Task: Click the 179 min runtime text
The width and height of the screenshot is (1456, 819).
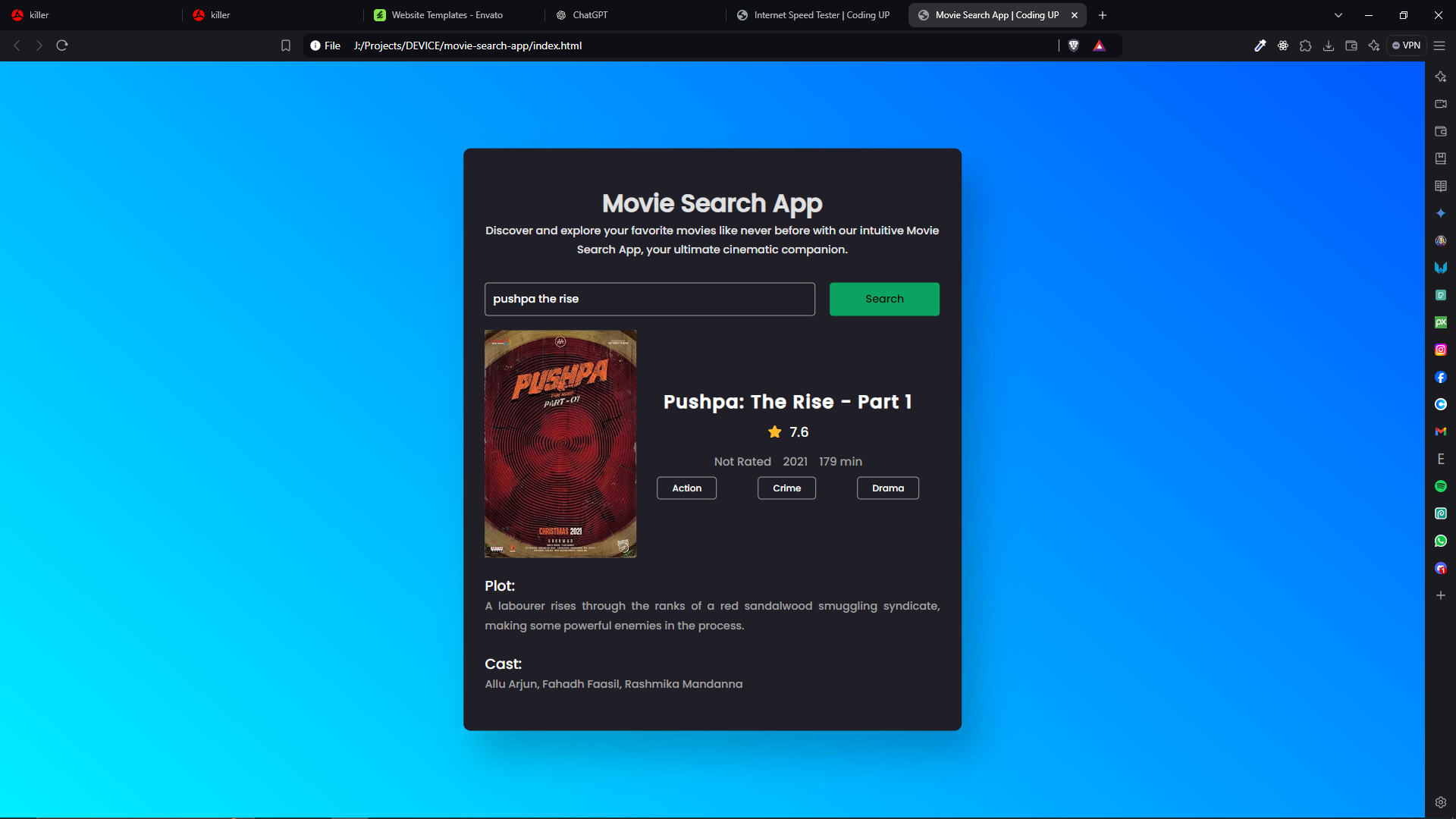Action: (x=840, y=461)
